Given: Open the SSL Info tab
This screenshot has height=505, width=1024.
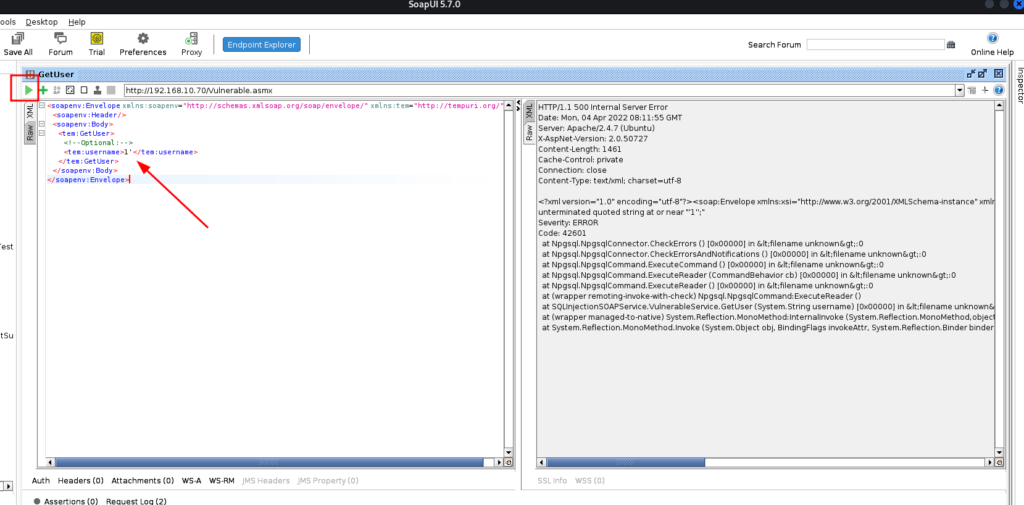Looking at the screenshot, I should pyautogui.click(x=552, y=481).
